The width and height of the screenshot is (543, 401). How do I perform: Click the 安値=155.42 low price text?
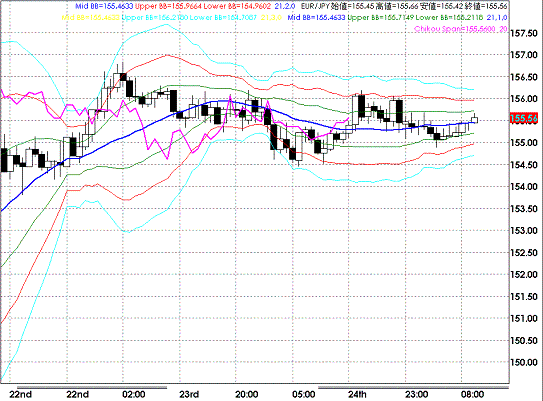(442, 6)
